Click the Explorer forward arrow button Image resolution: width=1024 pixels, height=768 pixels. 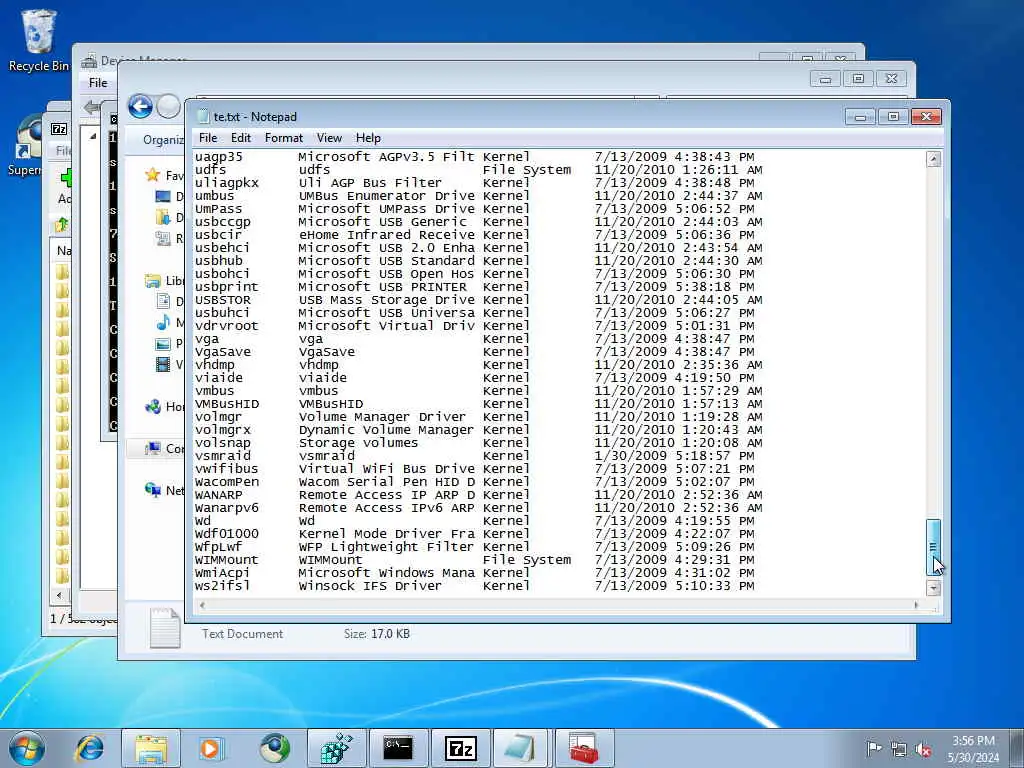pyautogui.click(x=168, y=106)
